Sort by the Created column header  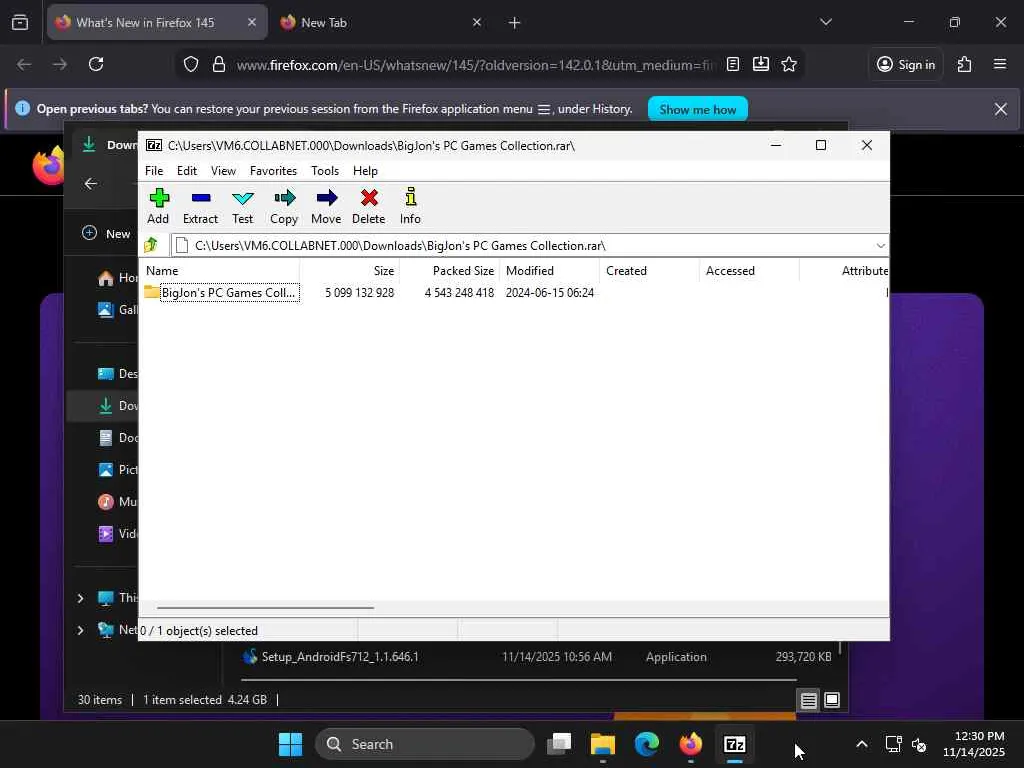click(x=650, y=270)
